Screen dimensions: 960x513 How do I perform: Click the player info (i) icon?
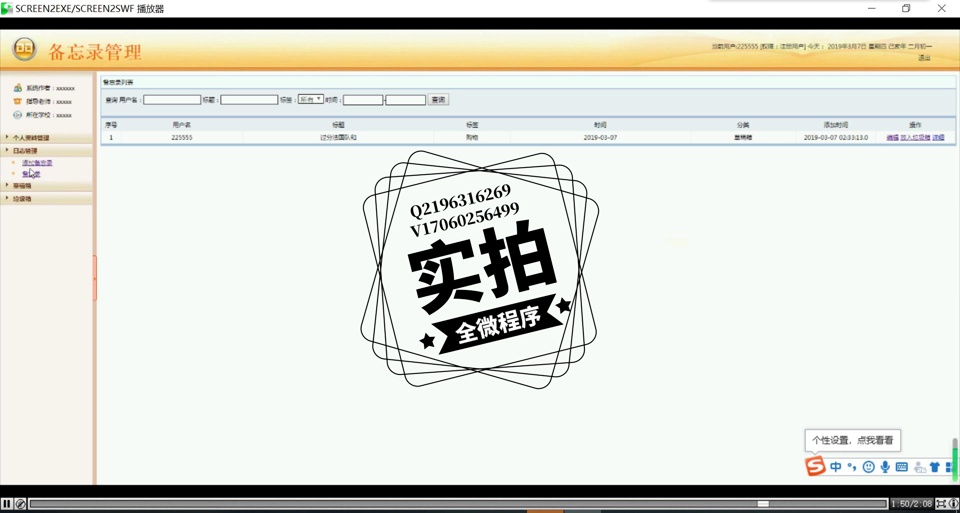[x=953, y=504]
